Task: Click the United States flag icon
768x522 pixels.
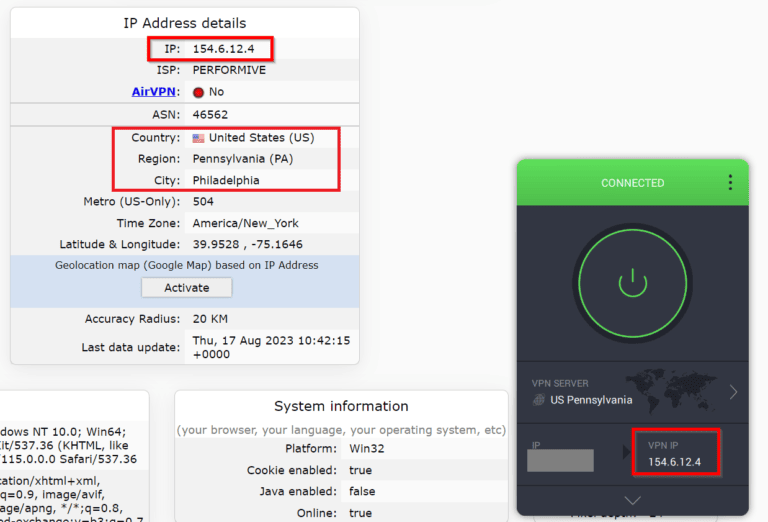Action: (x=198, y=138)
